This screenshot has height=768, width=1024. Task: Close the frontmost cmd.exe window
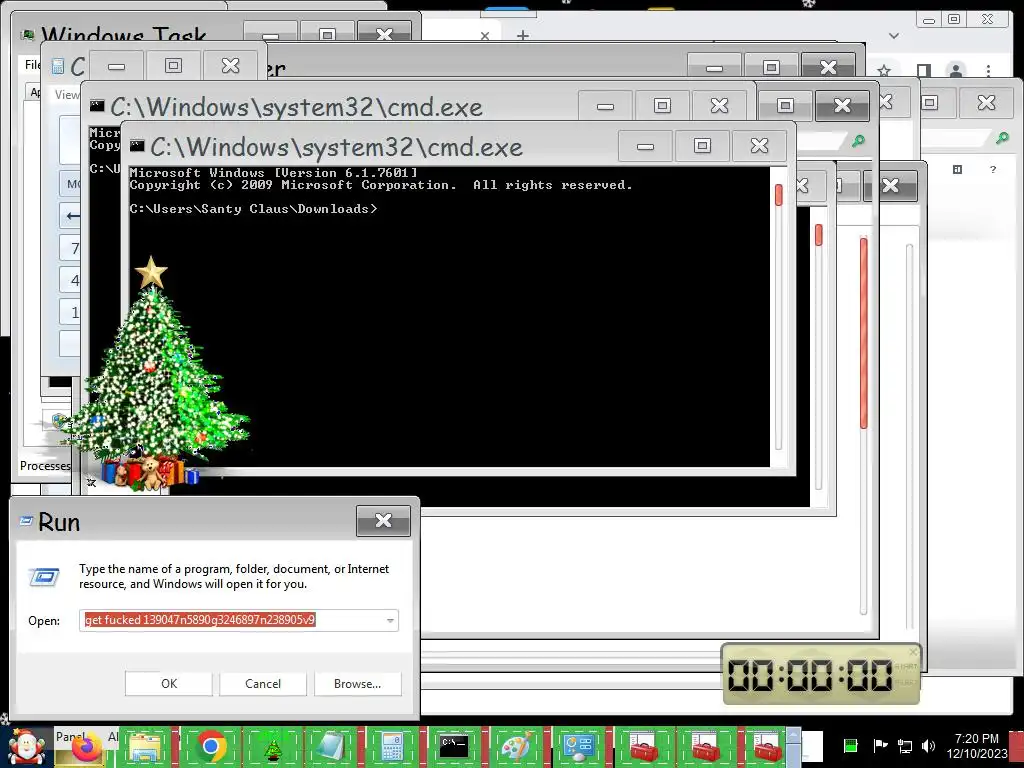pyautogui.click(x=759, y=146)
